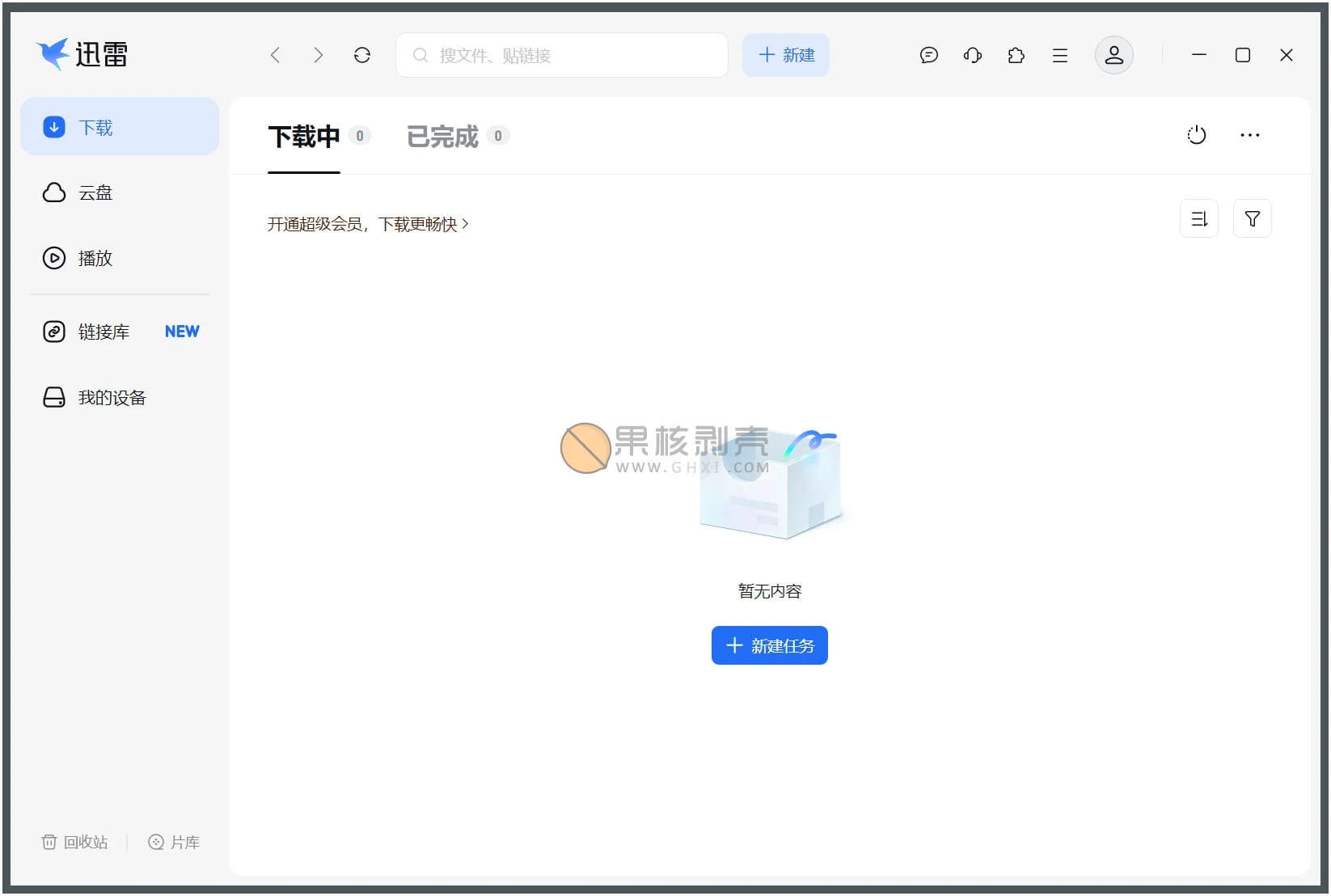Open the messages chat bubble icon
The height and width of the screenshot is (896, 1331).
929,55
